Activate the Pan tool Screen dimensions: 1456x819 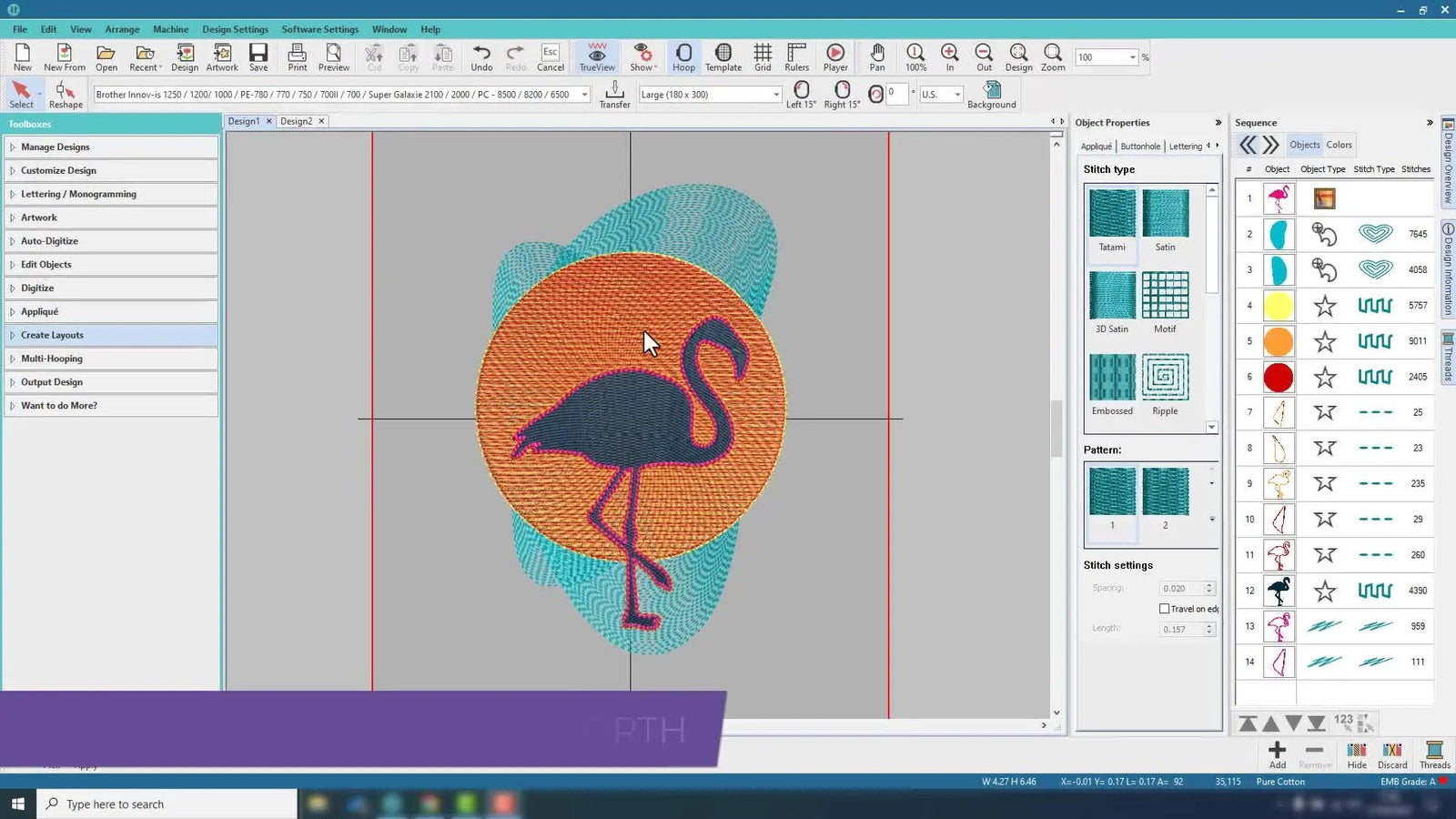point(876,56)
